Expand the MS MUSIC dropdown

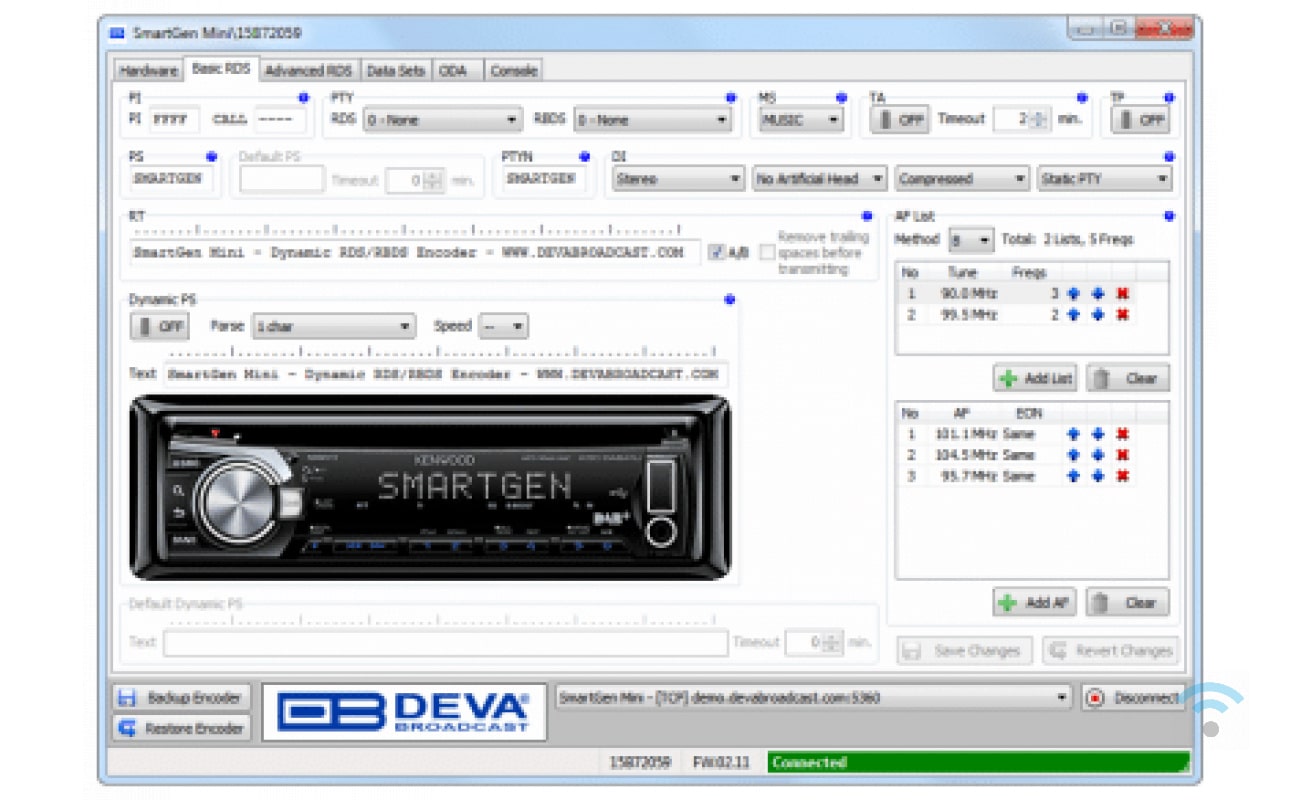[801, 120]
